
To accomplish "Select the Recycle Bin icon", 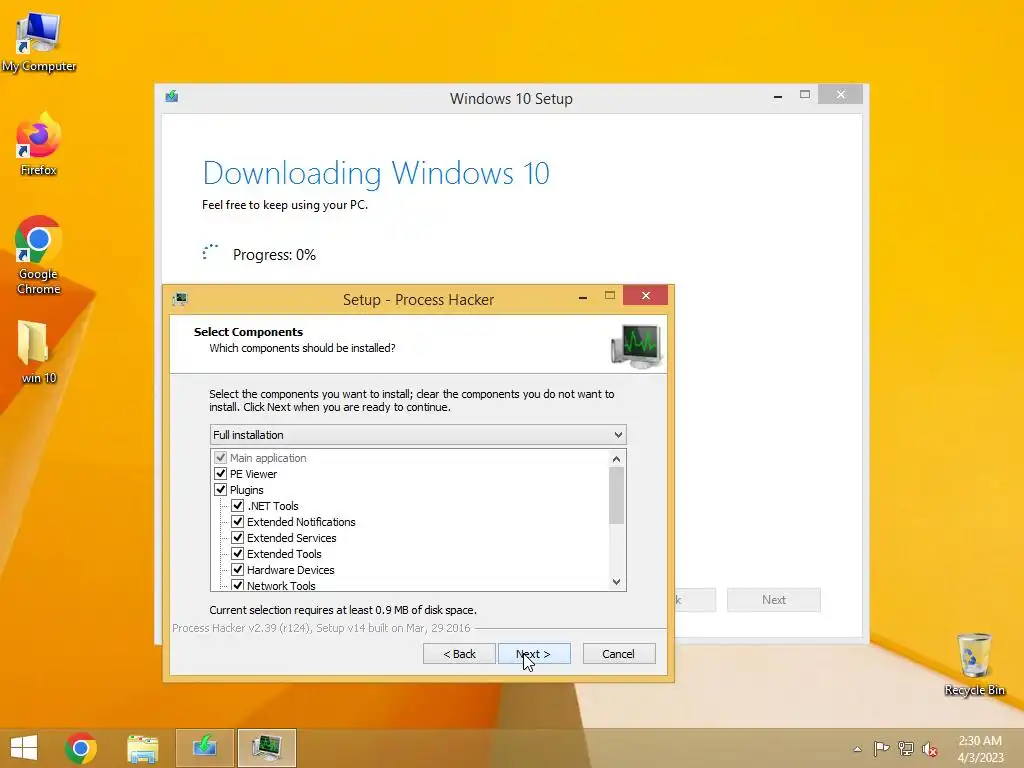I will pos(974,664).
